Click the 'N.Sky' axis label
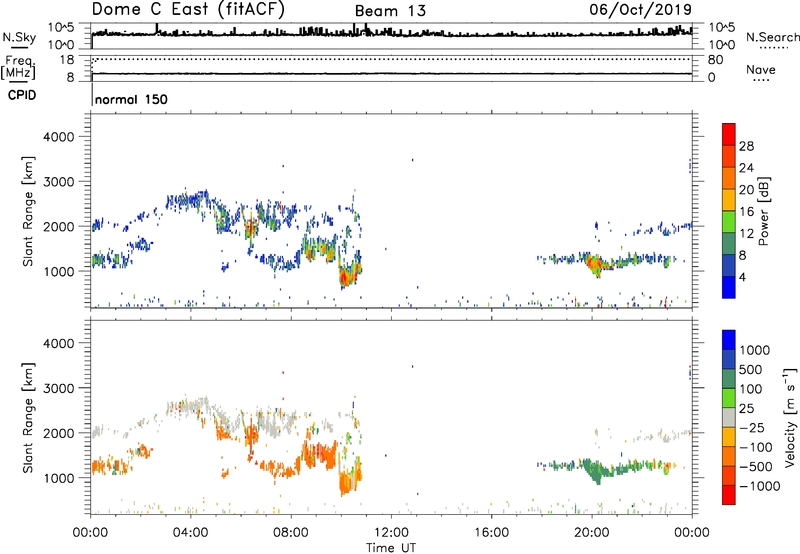The image size is (800, 554). click(19, 37)
